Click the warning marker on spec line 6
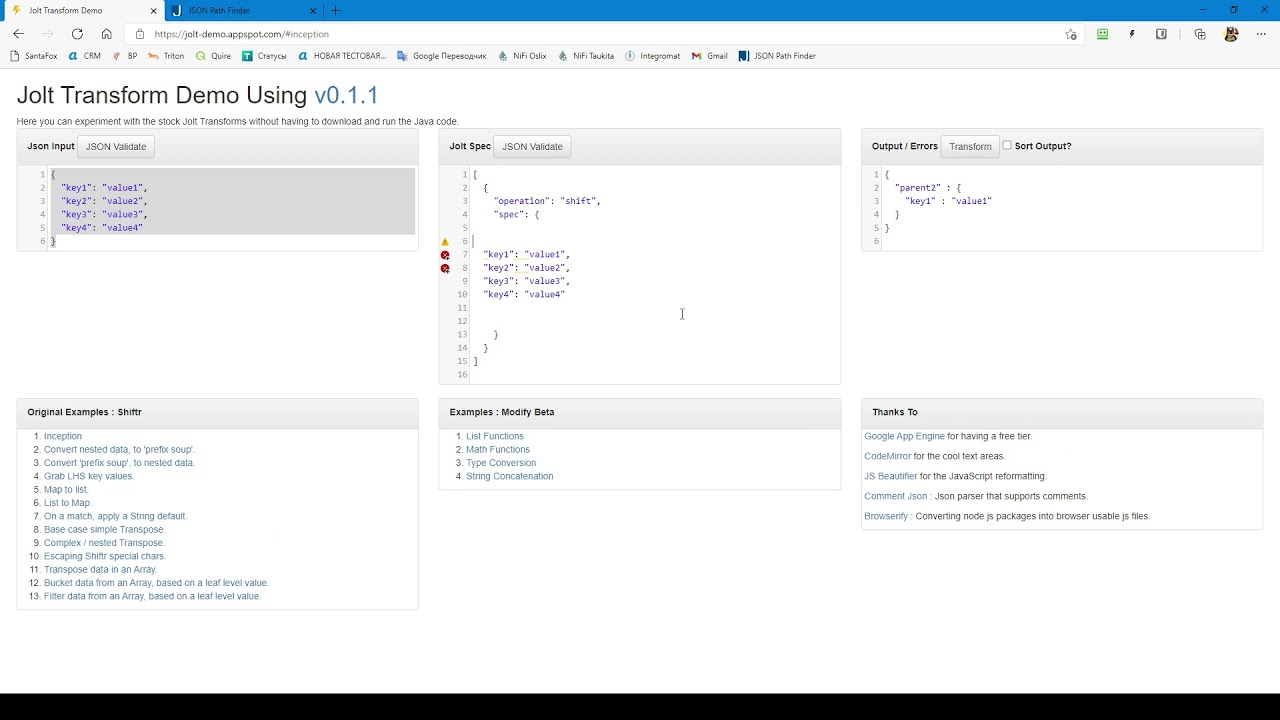This screenshot has height=720, width=1280. coord(445,242)
